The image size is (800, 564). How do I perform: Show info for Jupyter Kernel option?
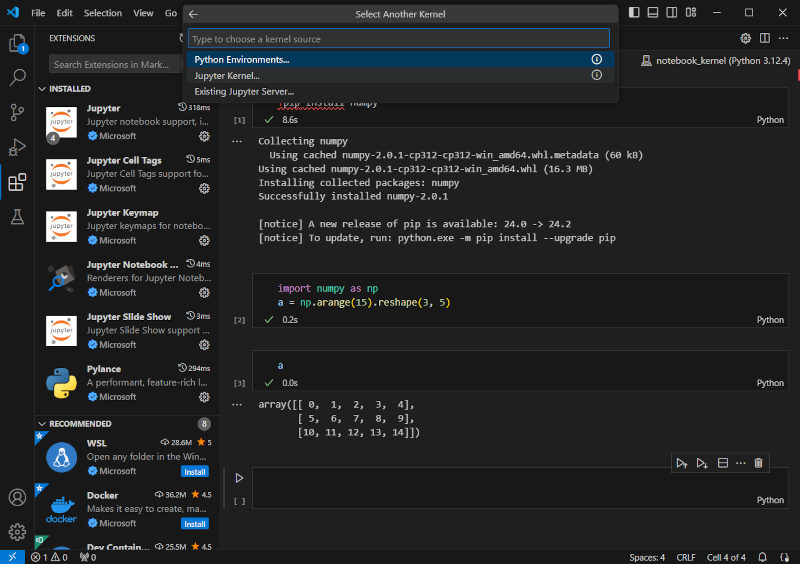click(x=596, y=75)
